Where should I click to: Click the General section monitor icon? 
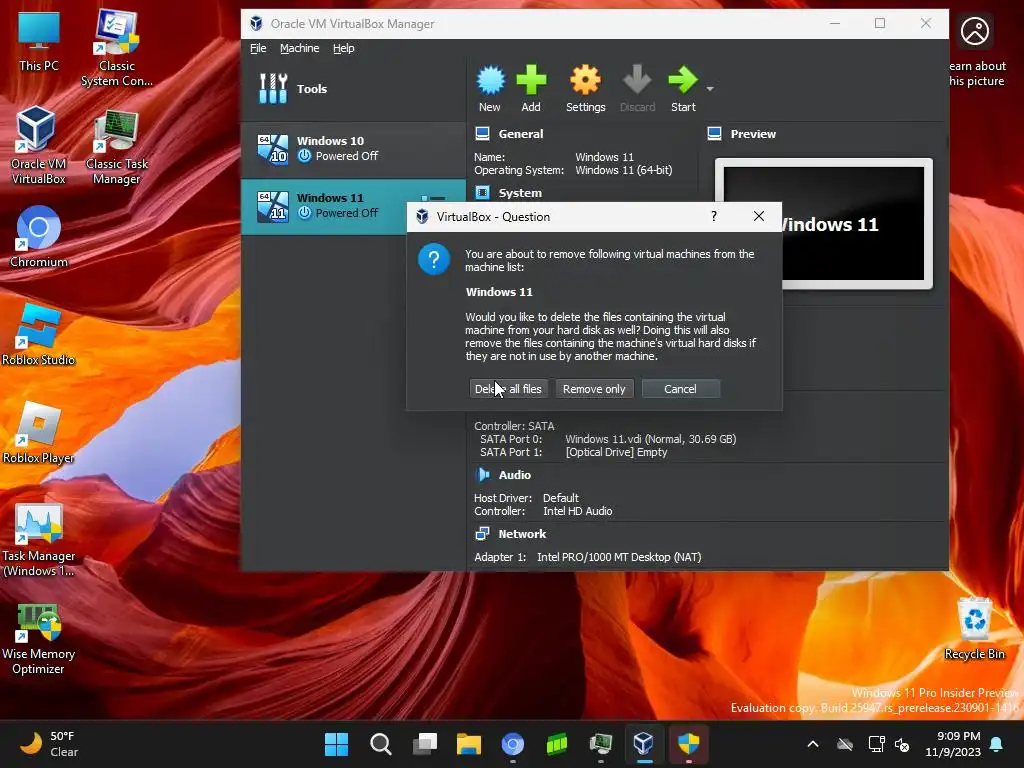(483, 134)
